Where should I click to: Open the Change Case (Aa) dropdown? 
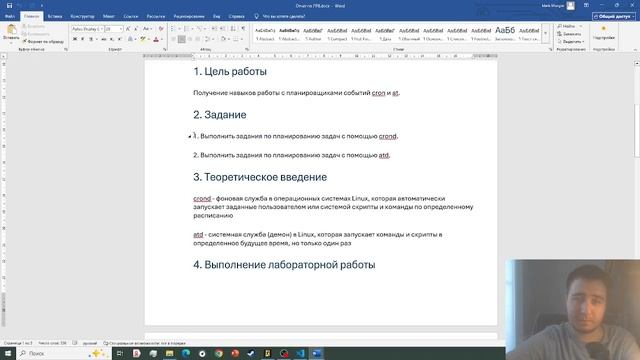[x=147, y=29]
